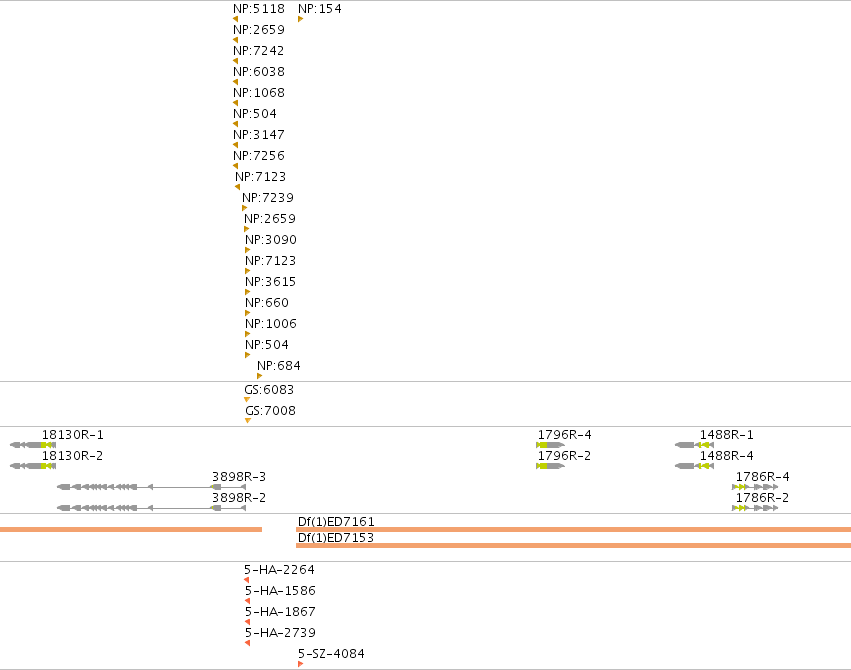851x670 pixels.
Task: Click the 18130R-1 transcript glyph
Action: coord(33,445)
